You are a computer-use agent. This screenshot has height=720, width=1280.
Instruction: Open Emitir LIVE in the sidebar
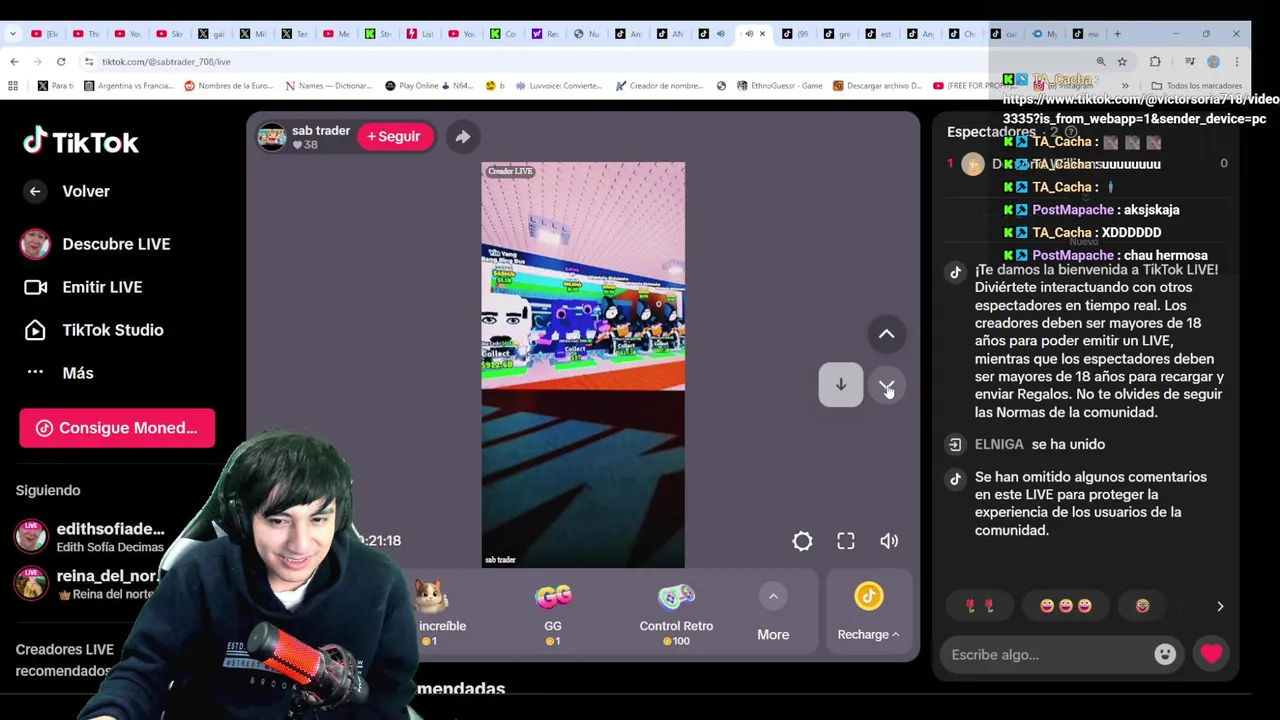pyautogui.click(x=82, y=287)
